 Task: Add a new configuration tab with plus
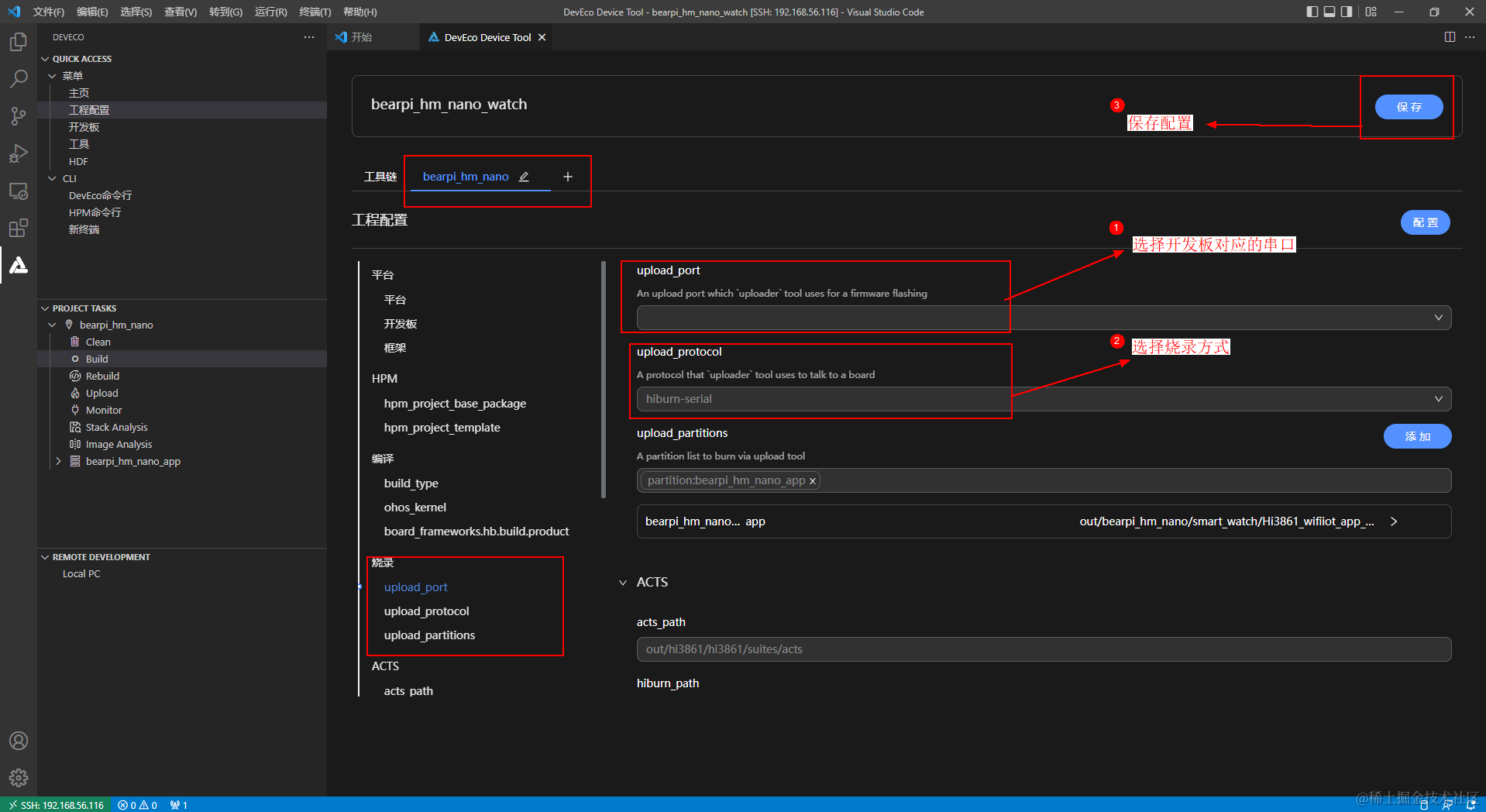[568, 177]
